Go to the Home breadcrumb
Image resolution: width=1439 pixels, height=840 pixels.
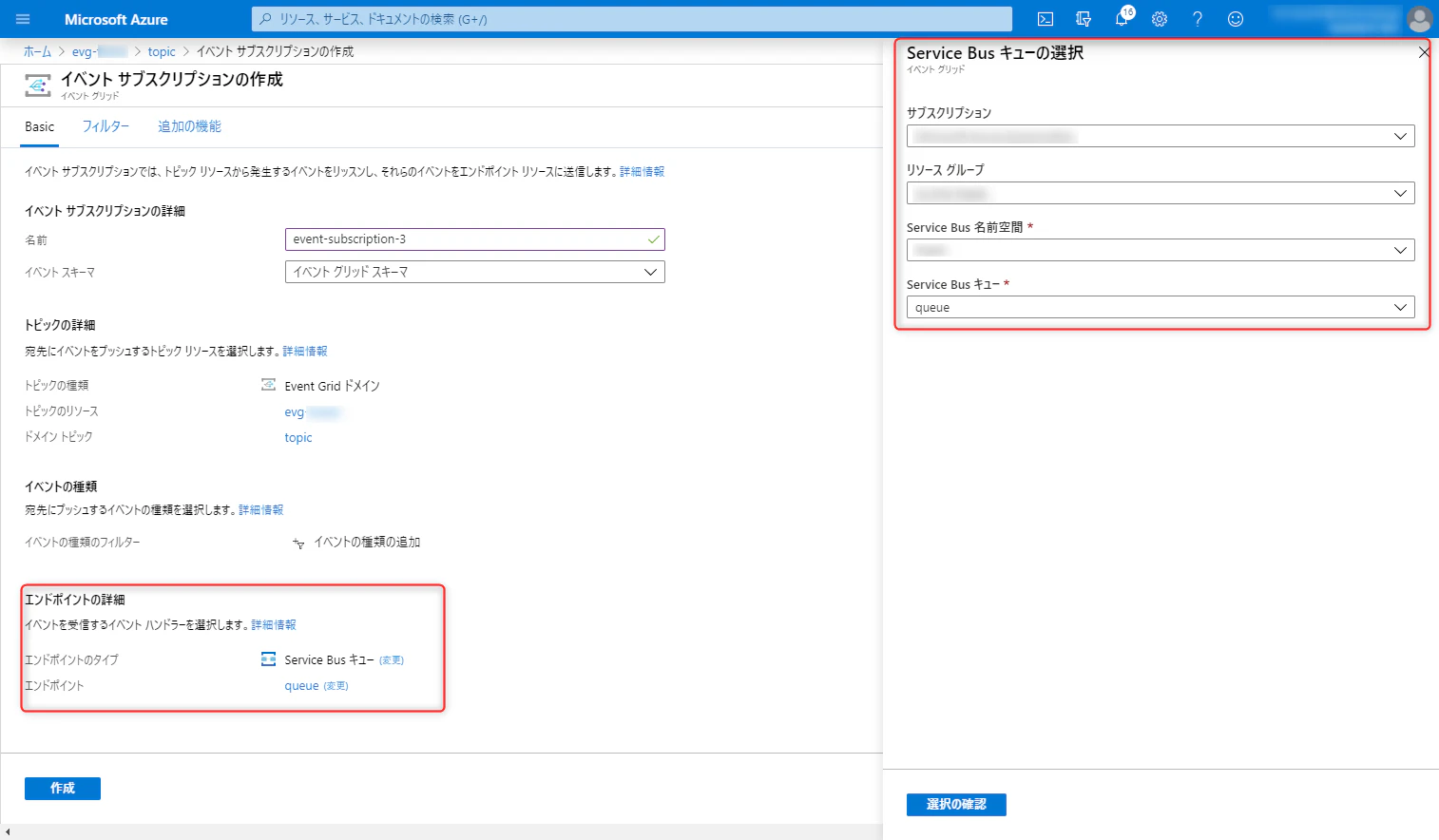tap(37, 51)
